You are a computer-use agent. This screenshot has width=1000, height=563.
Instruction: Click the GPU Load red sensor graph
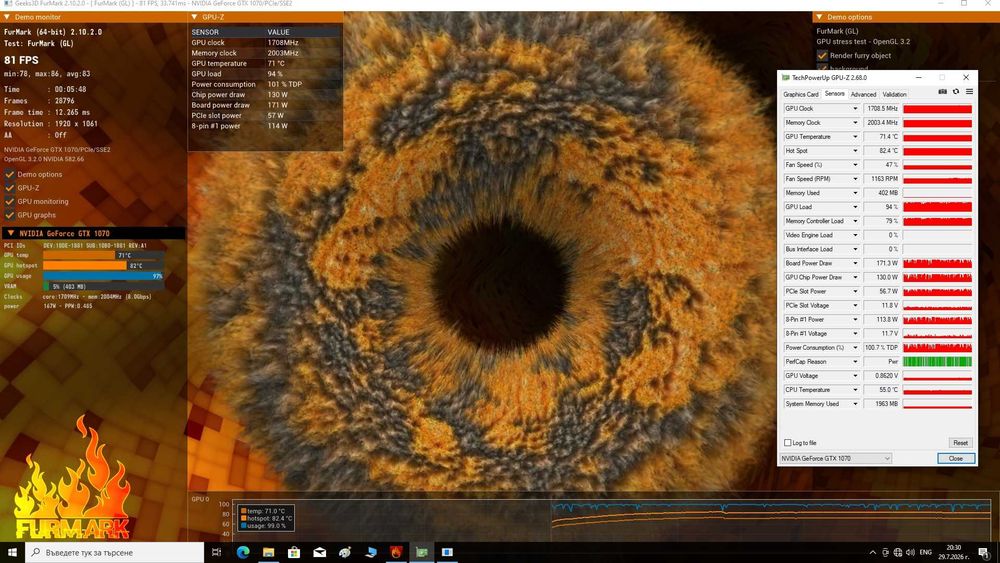[x=938, y=207]
